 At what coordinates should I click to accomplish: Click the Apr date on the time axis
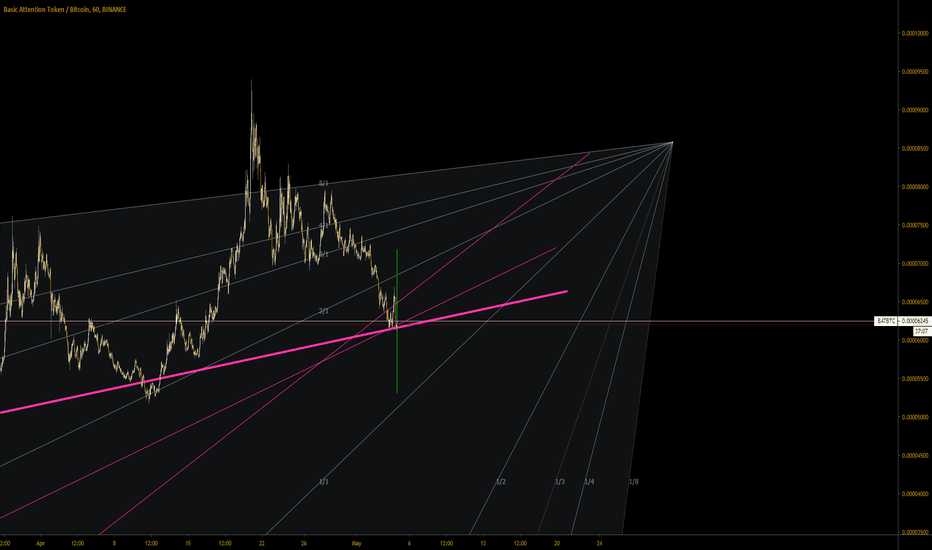40,543
